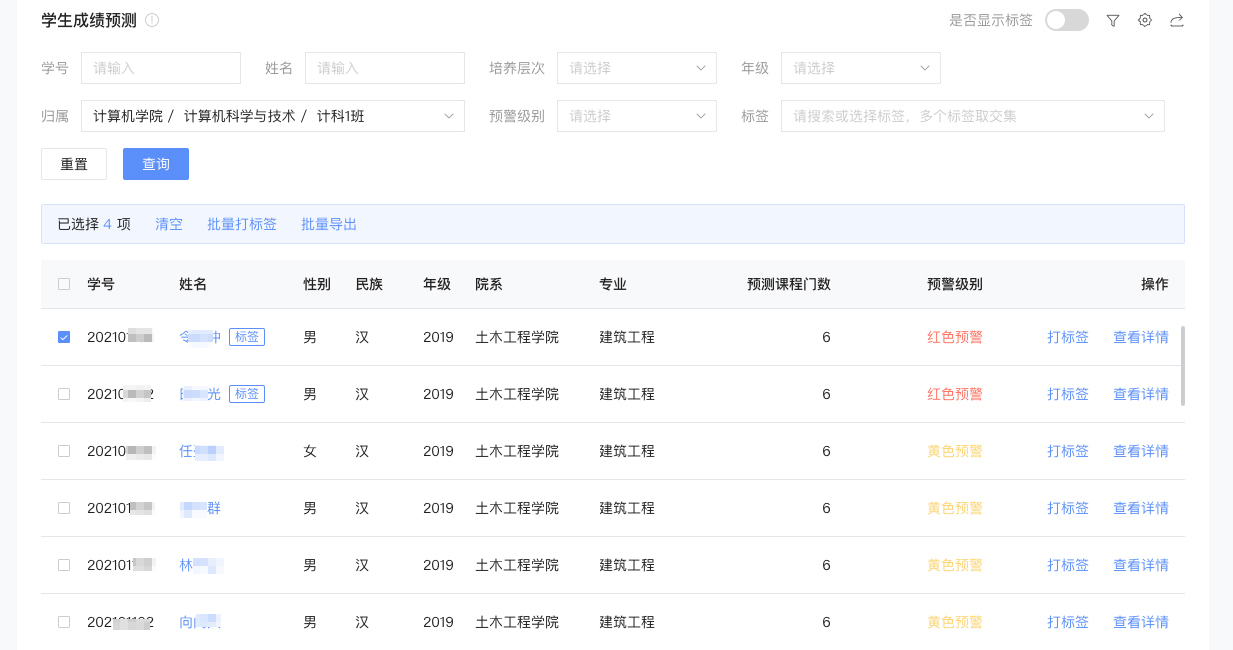1233x650 pixels.
Task: Click the 学号 input field
Action: click(x=160, y=68)
